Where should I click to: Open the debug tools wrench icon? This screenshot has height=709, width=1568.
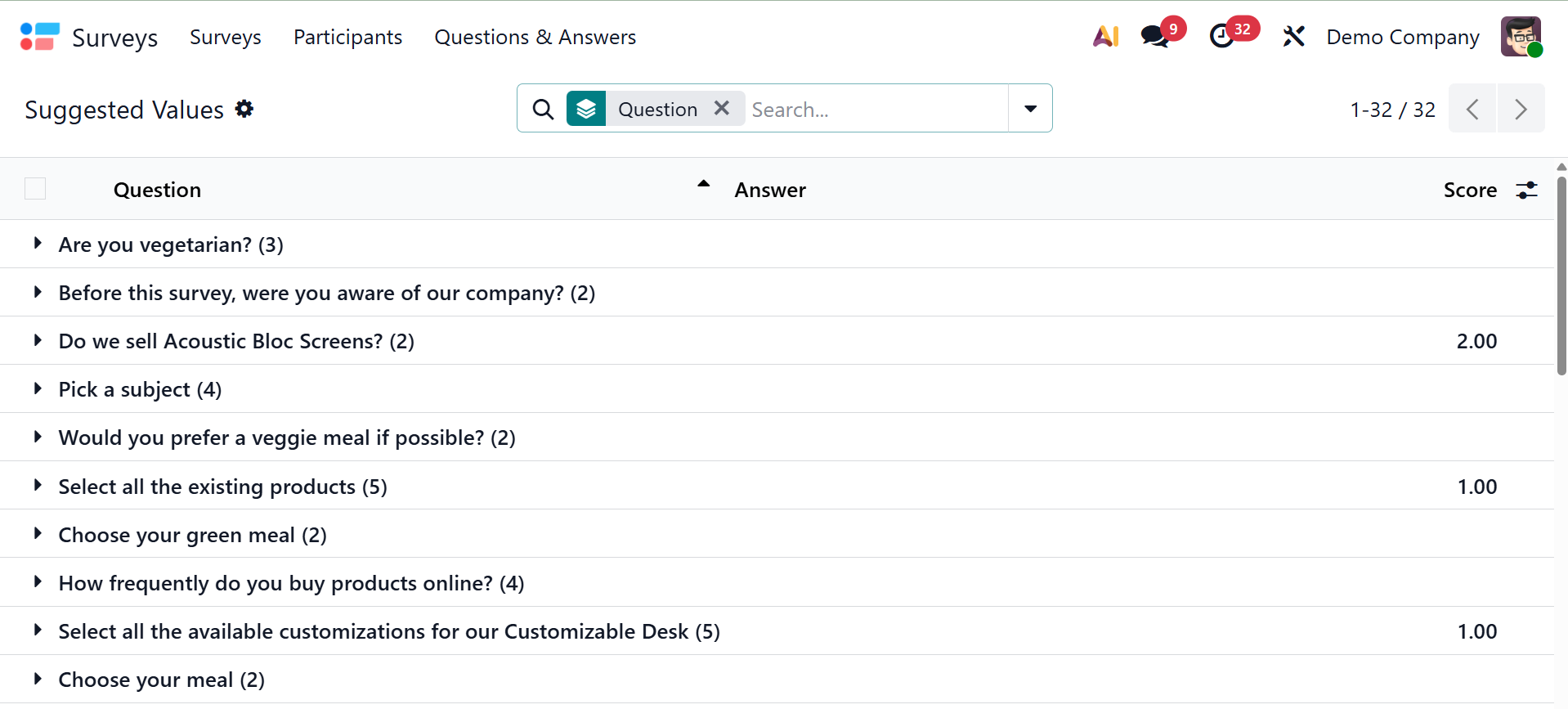tap(1293, 37)
